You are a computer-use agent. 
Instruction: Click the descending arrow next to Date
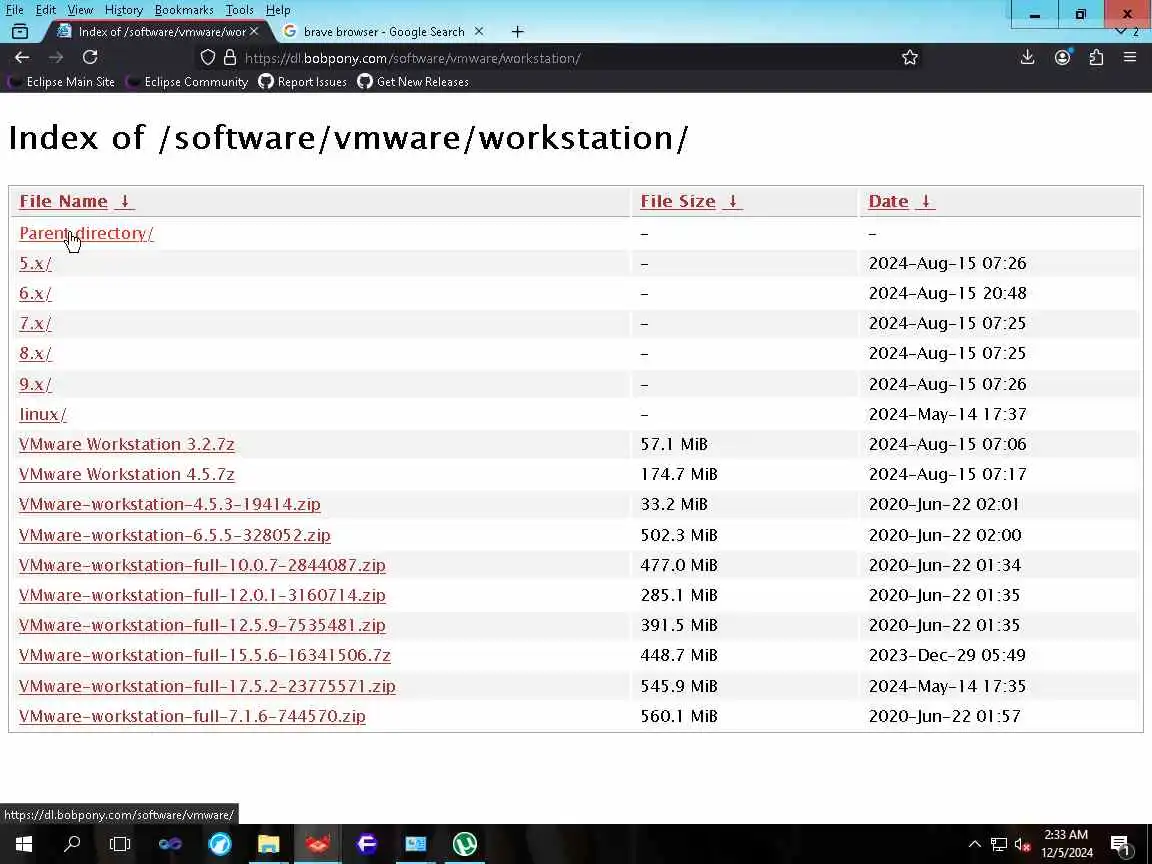pyautogui.click(x=926, y=201)
